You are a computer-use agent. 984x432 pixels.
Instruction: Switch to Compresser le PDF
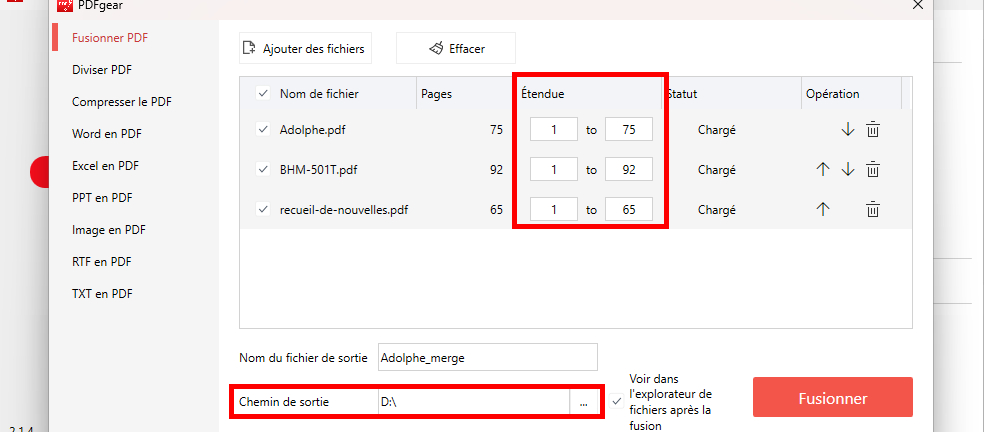[x=122, y=102]
